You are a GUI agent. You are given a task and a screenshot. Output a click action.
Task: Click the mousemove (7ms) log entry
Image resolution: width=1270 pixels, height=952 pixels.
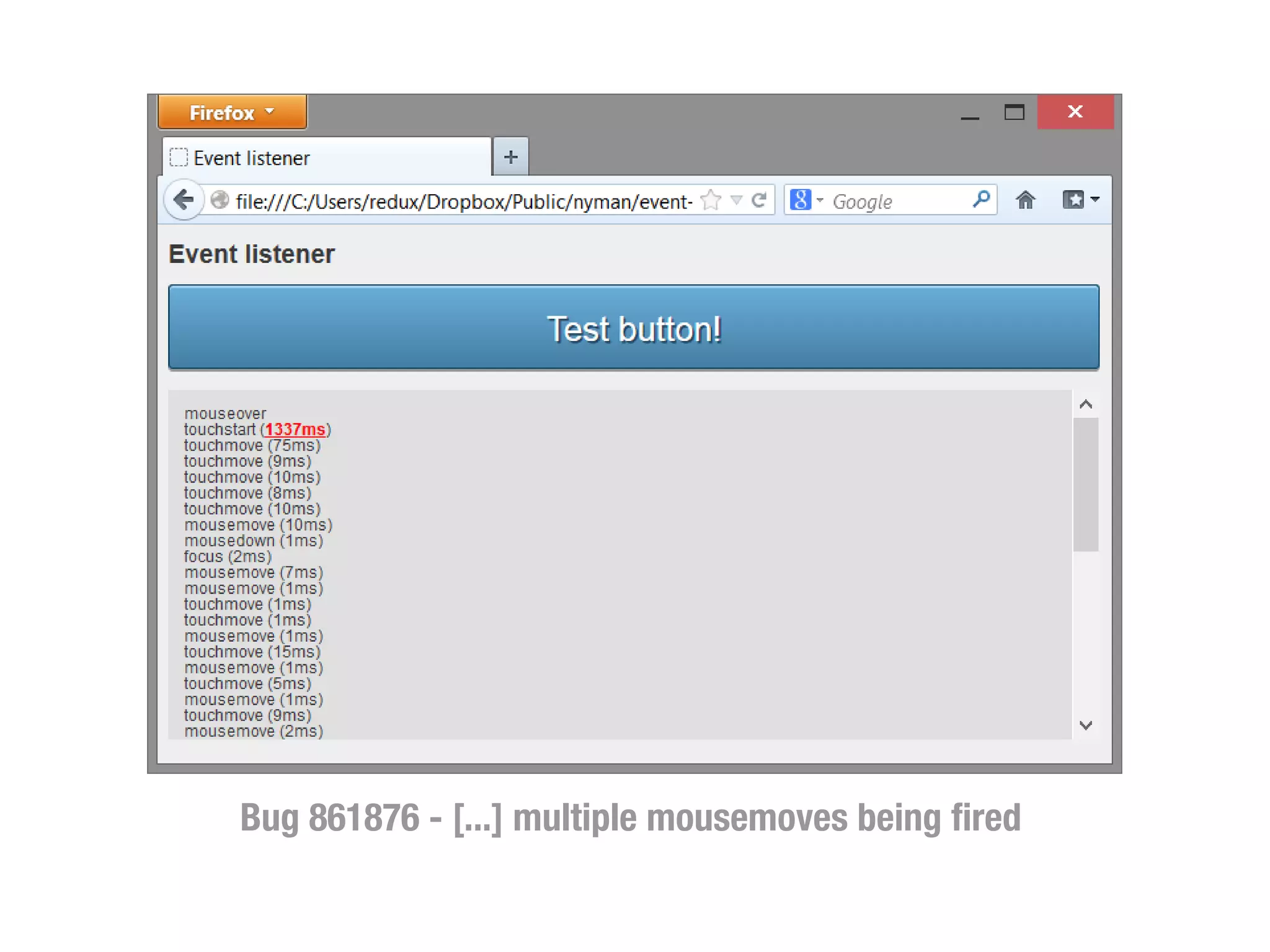(254, 572)
